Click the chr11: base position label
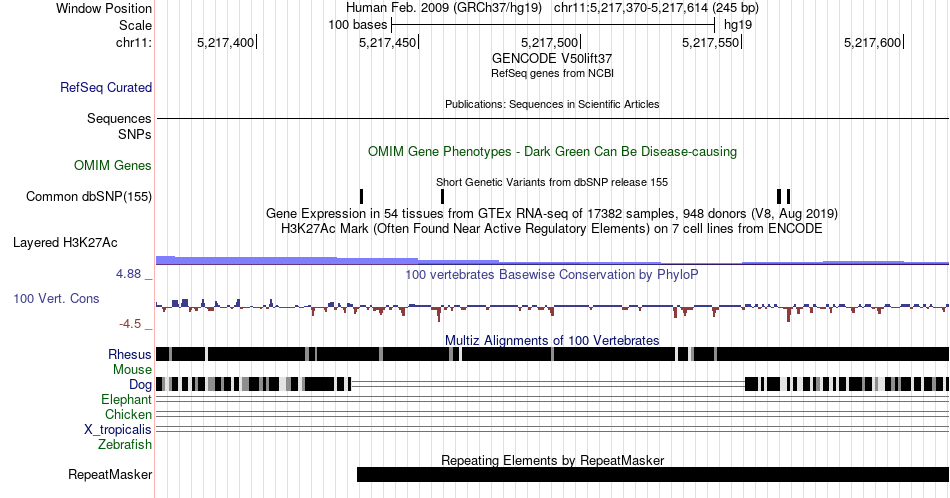The width and height of the screenshot is (950, 498). click(133, 42)
